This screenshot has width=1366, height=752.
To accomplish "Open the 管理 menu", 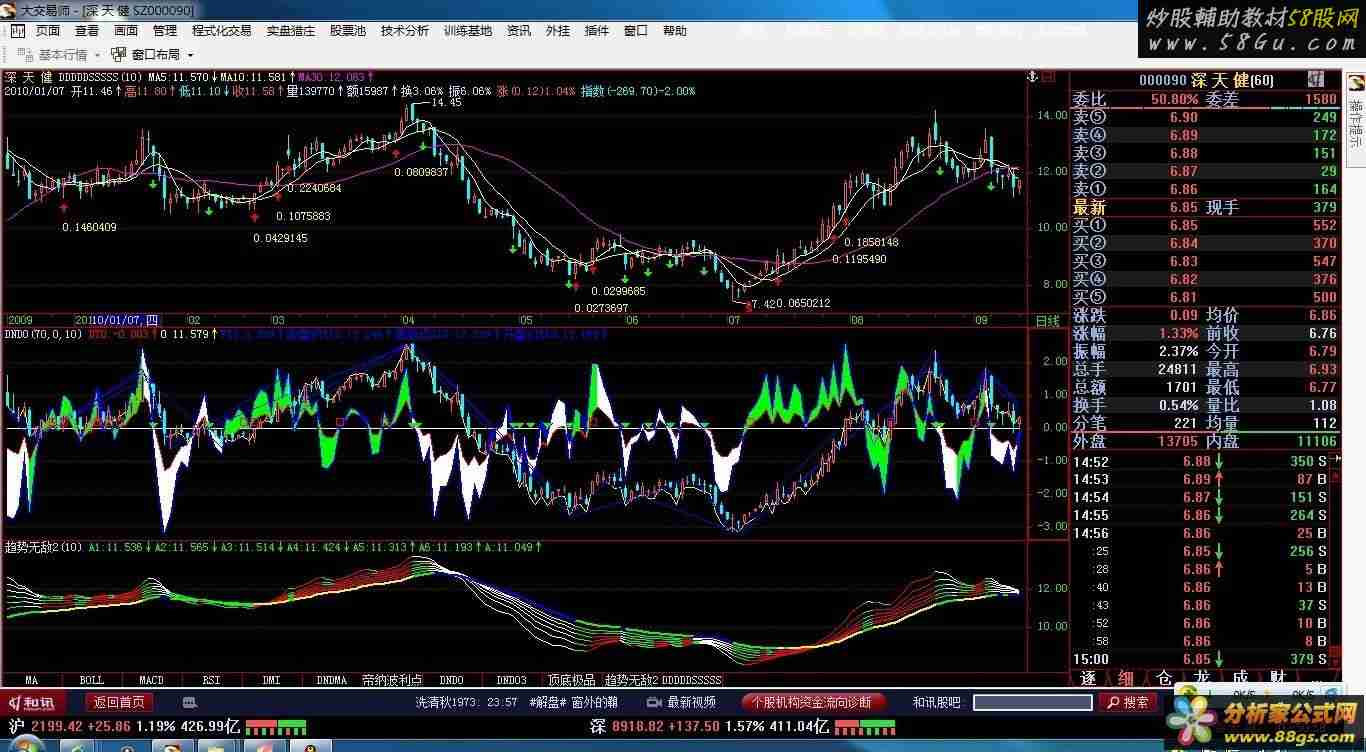I will 165,31.
